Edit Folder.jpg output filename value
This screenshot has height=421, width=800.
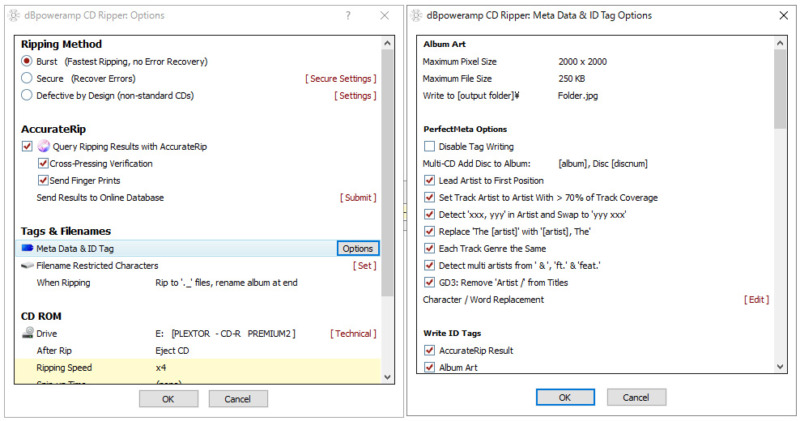578,95
